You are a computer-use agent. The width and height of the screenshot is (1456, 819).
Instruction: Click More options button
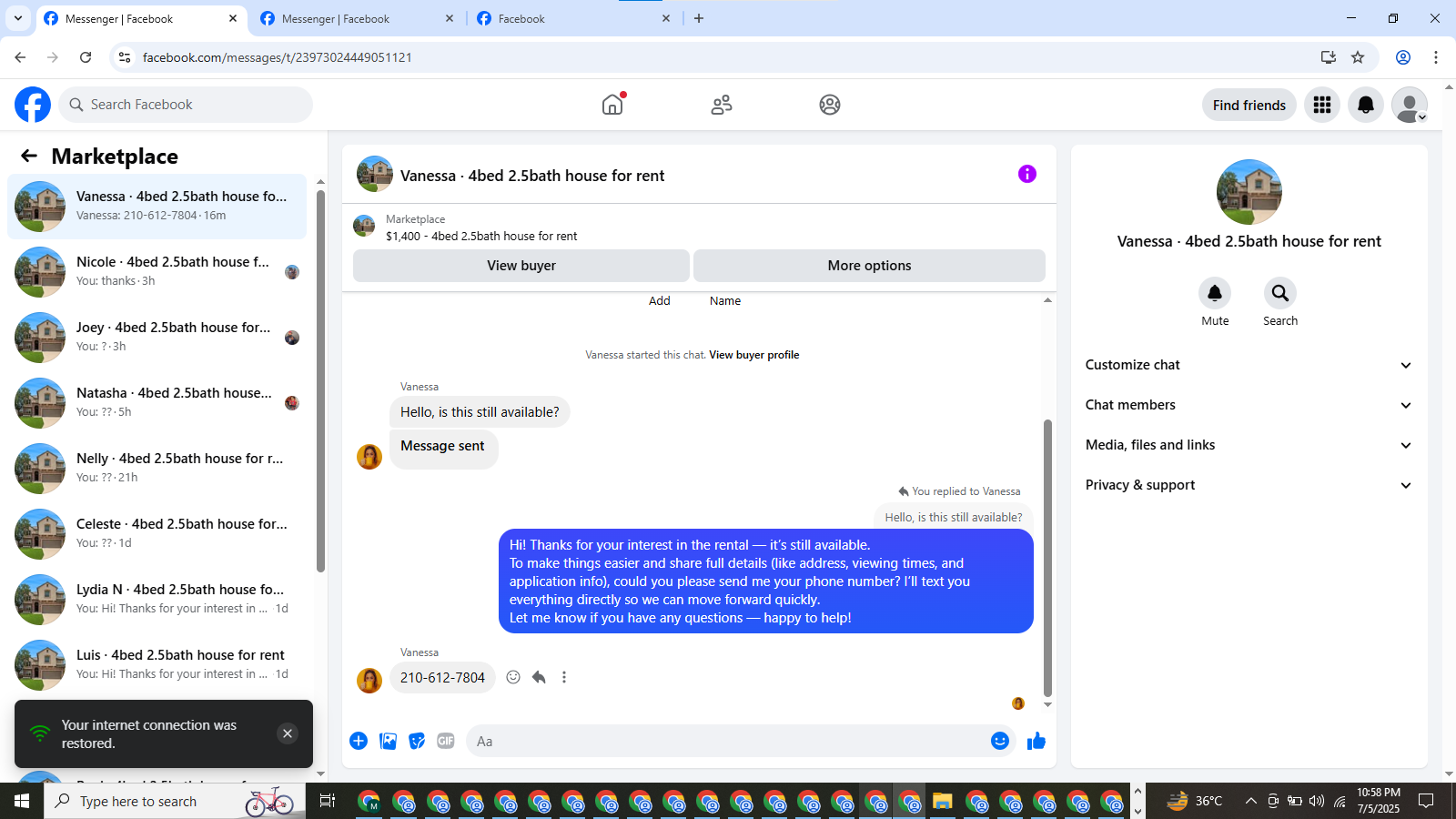869,266
